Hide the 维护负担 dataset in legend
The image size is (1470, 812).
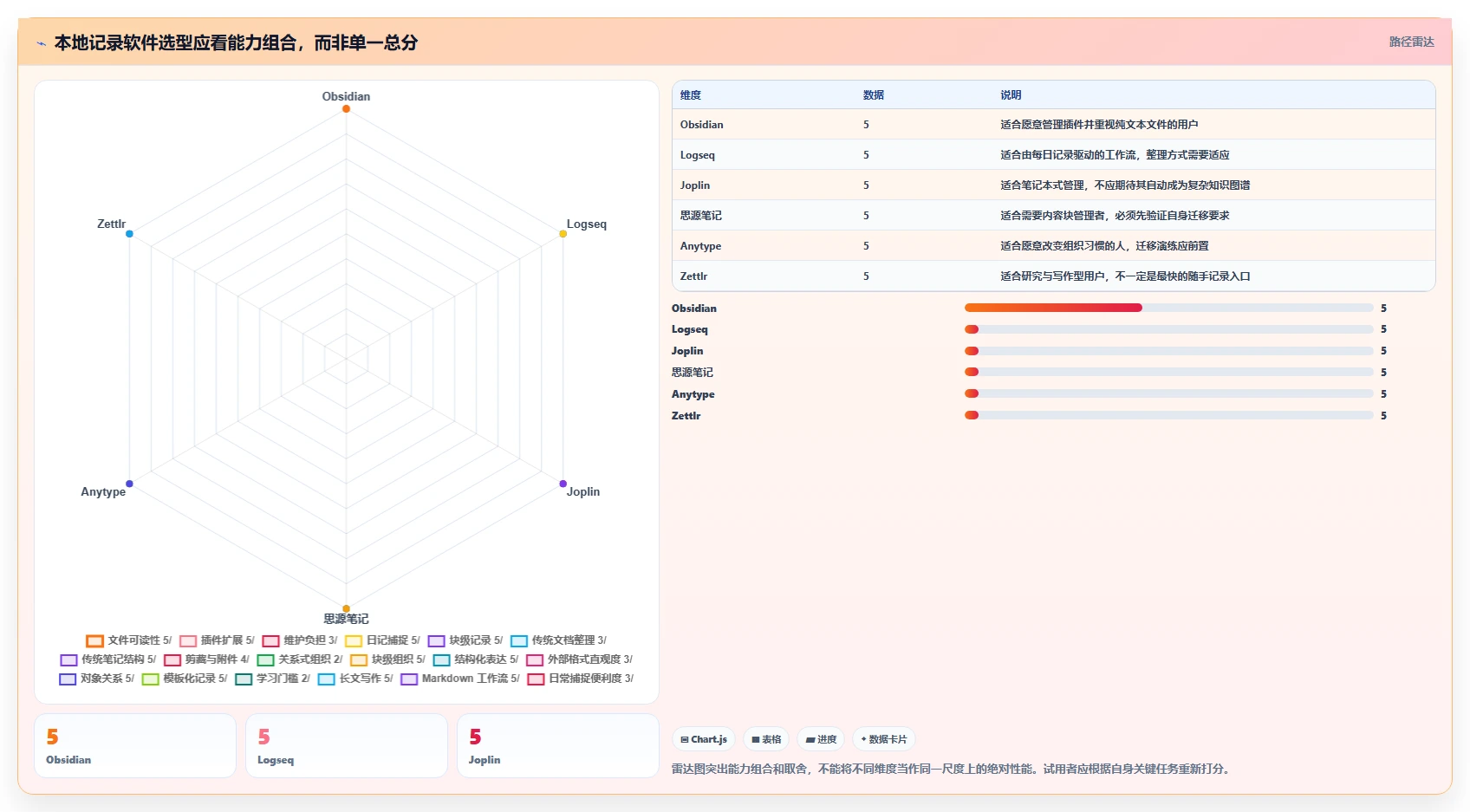pos(300,640)
